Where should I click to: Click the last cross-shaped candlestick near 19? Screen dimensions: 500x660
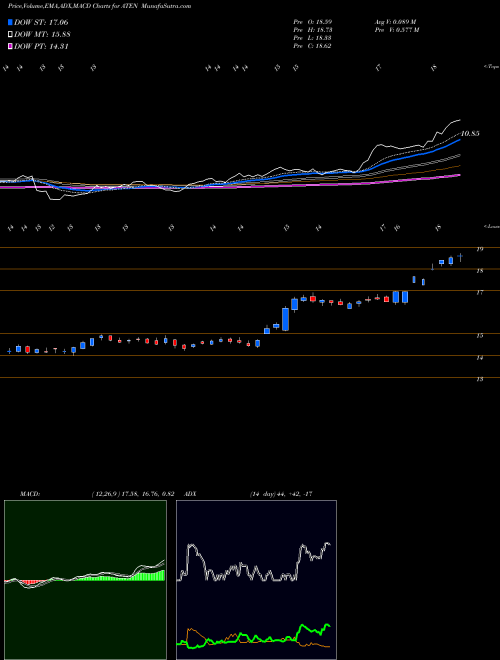(x=460, y=257)
